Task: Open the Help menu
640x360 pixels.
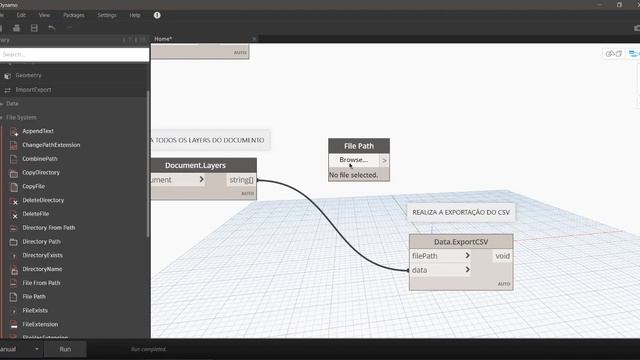Action: pyautogui.click(x=135, y=15)
